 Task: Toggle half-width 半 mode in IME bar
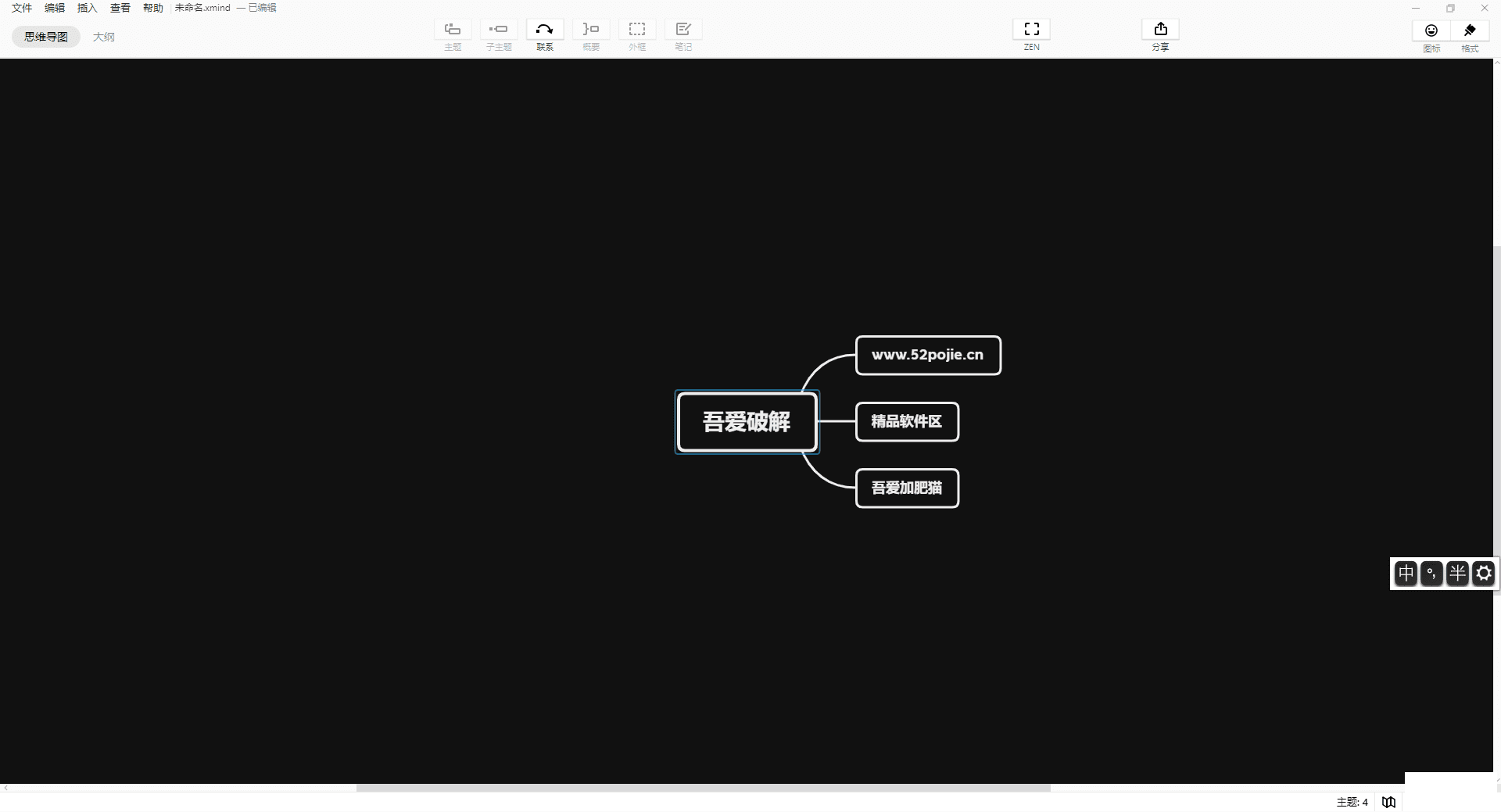[x=1457, y=574]
